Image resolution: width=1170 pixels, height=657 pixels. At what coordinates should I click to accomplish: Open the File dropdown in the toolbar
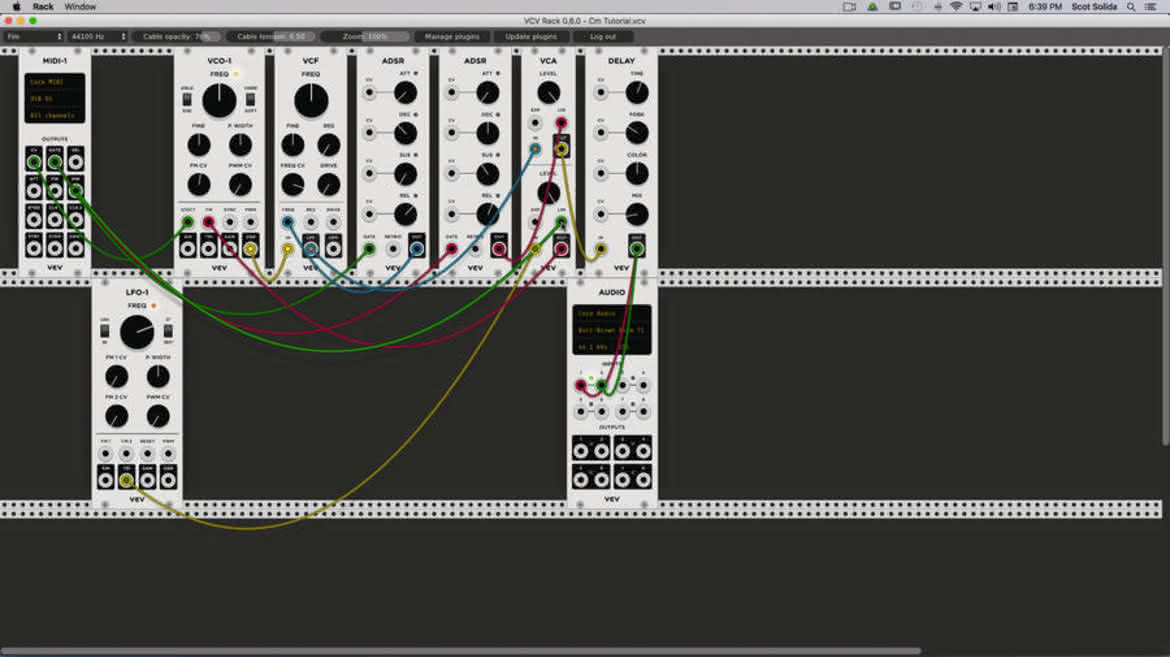click(34, 36)
